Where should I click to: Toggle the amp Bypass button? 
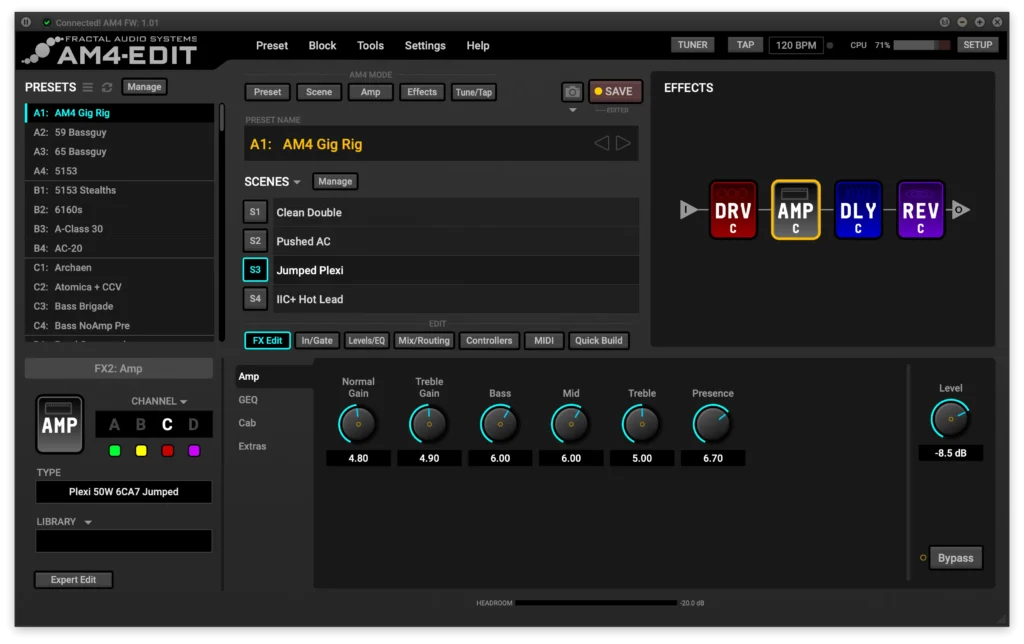pos(955,558)
